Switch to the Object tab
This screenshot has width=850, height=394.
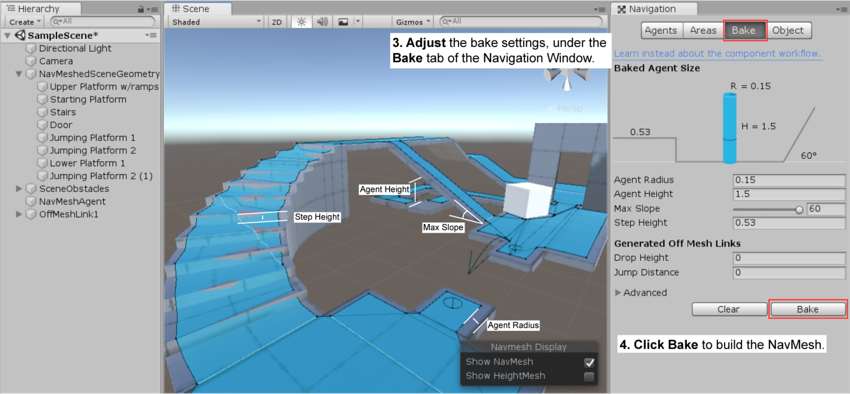[788, 30]
